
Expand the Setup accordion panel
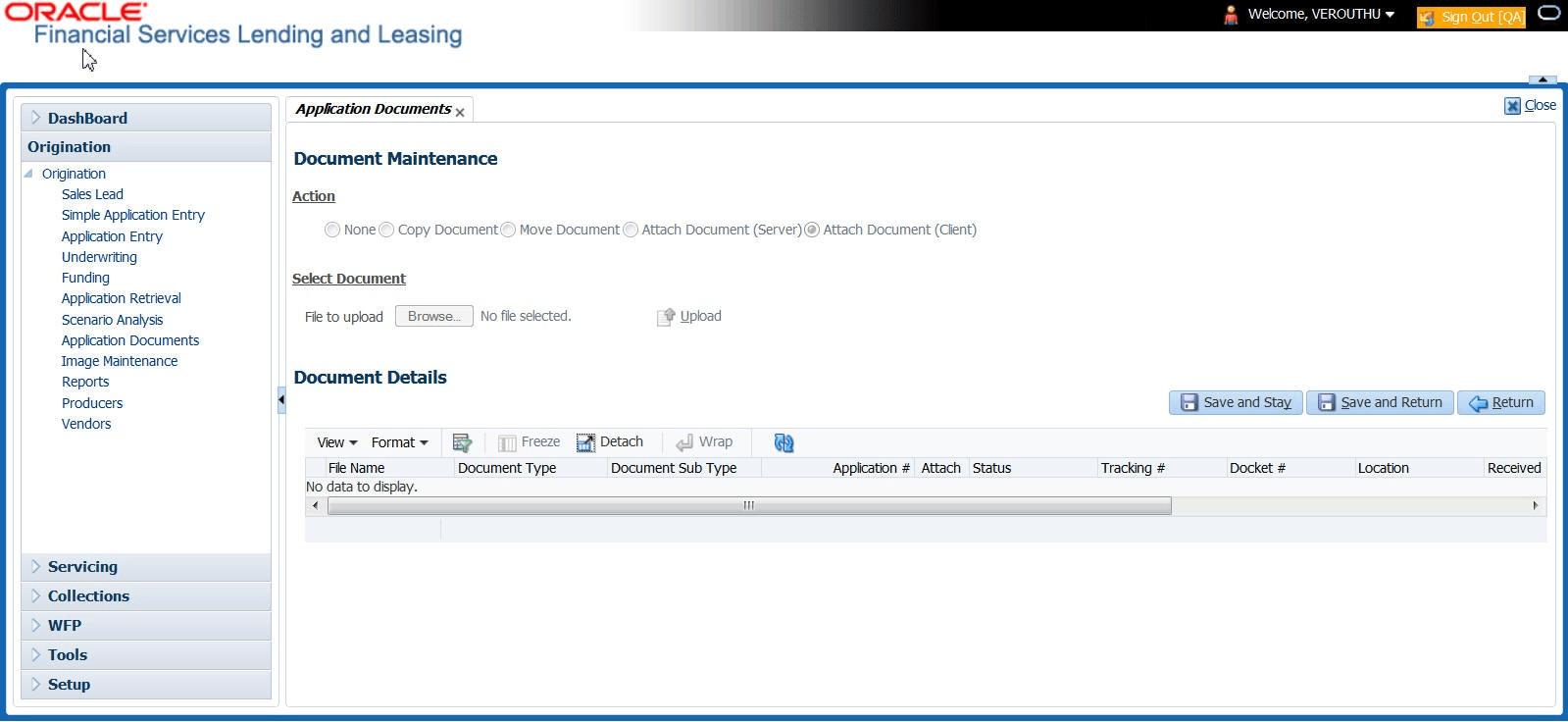click(x=146, y=685)
